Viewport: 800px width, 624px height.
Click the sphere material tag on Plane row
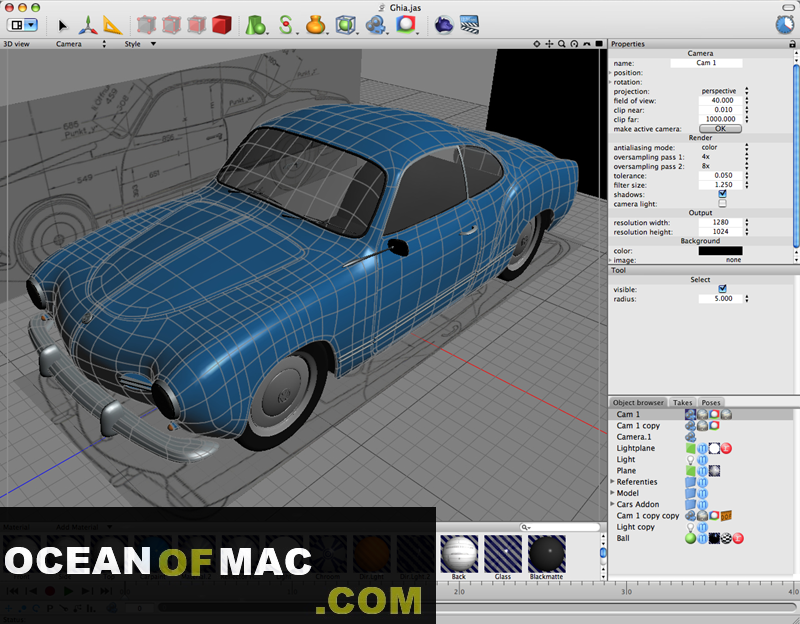point(714,471)
